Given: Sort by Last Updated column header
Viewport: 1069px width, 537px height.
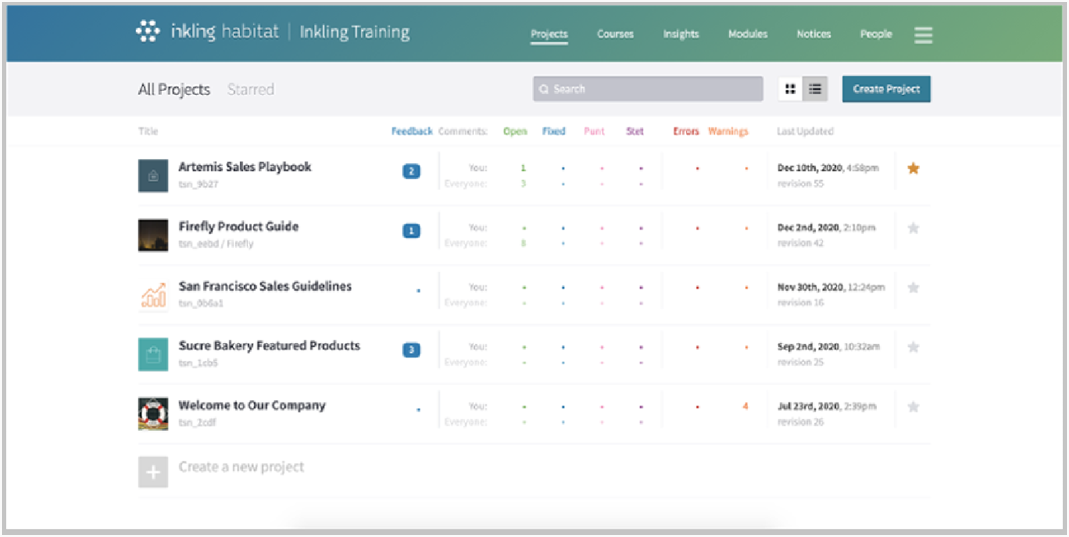Looking at the screenshot, I should (805, 132).
